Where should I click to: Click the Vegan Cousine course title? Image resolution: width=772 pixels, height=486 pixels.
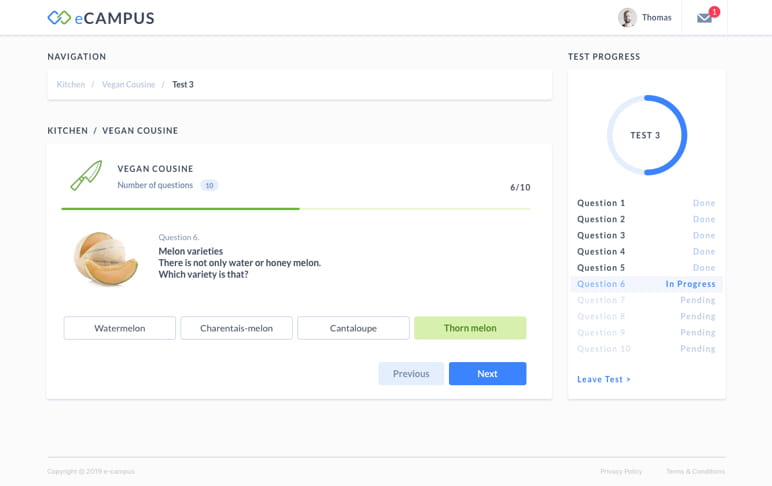coord(155,169)
